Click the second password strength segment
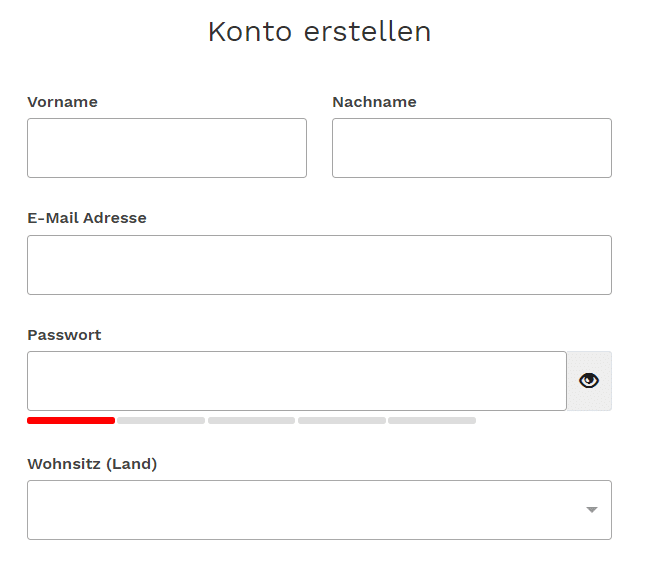Screen dimensions: 645x564 (x=161, y=420)
